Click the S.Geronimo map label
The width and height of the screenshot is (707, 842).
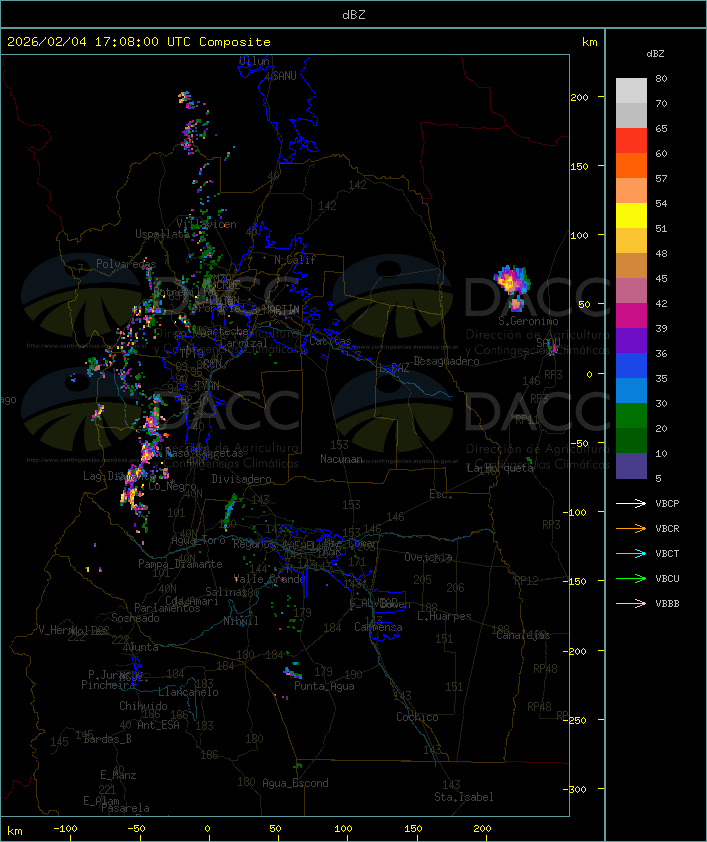528,321
